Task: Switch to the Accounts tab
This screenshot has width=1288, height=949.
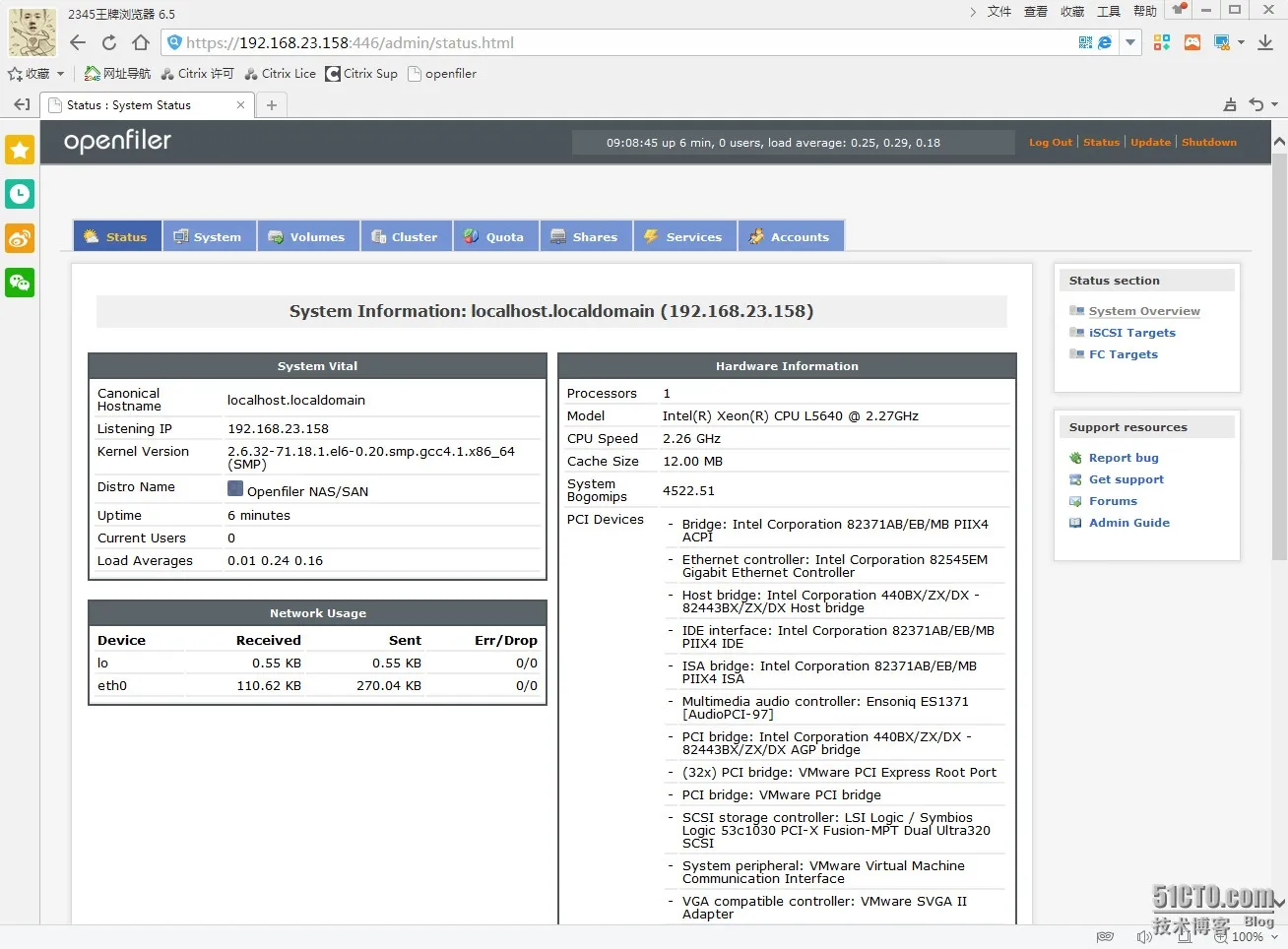Action: click(x=791, y=236)
